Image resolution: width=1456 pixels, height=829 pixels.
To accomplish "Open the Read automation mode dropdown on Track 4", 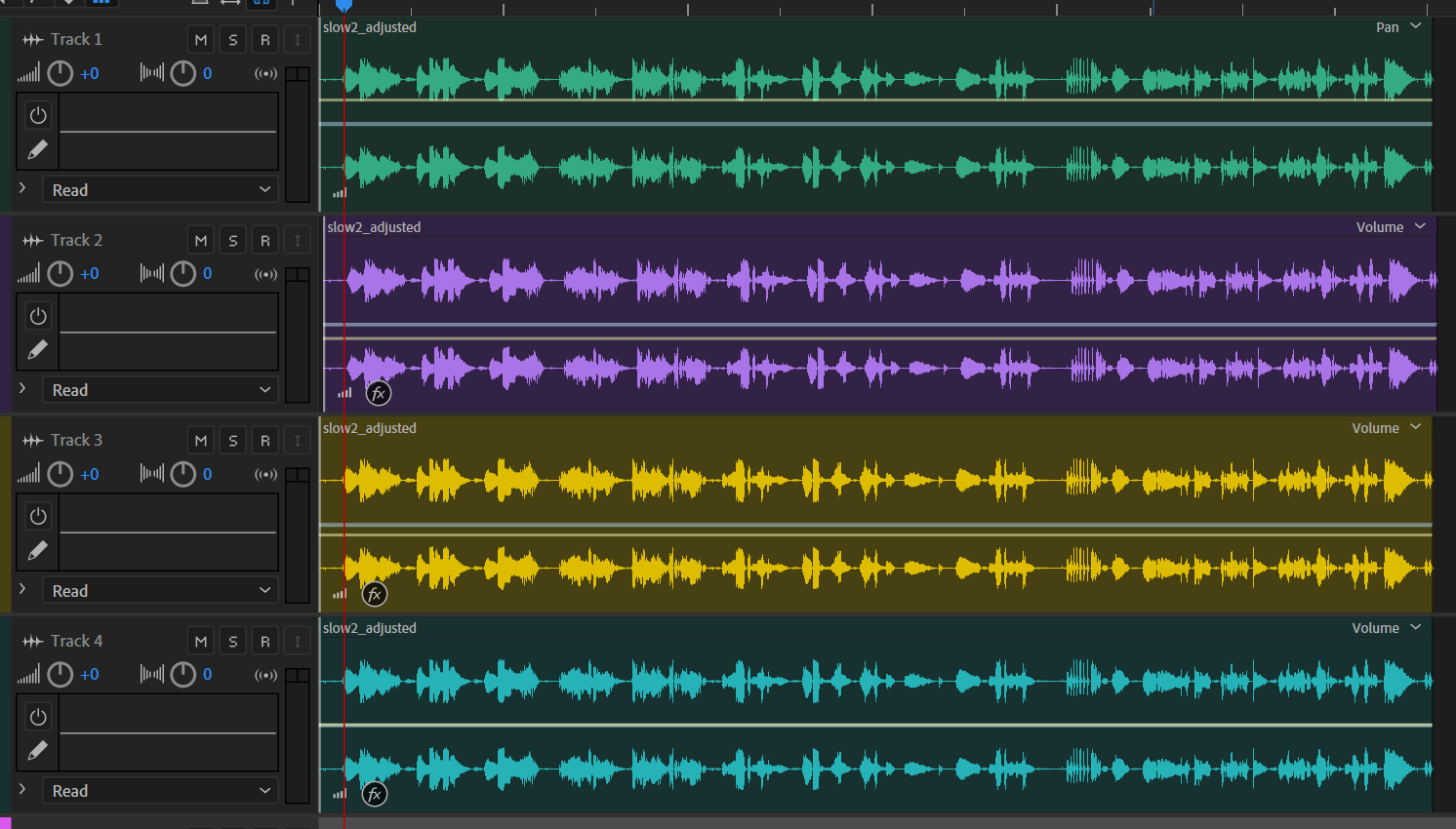I will (159, 791).
